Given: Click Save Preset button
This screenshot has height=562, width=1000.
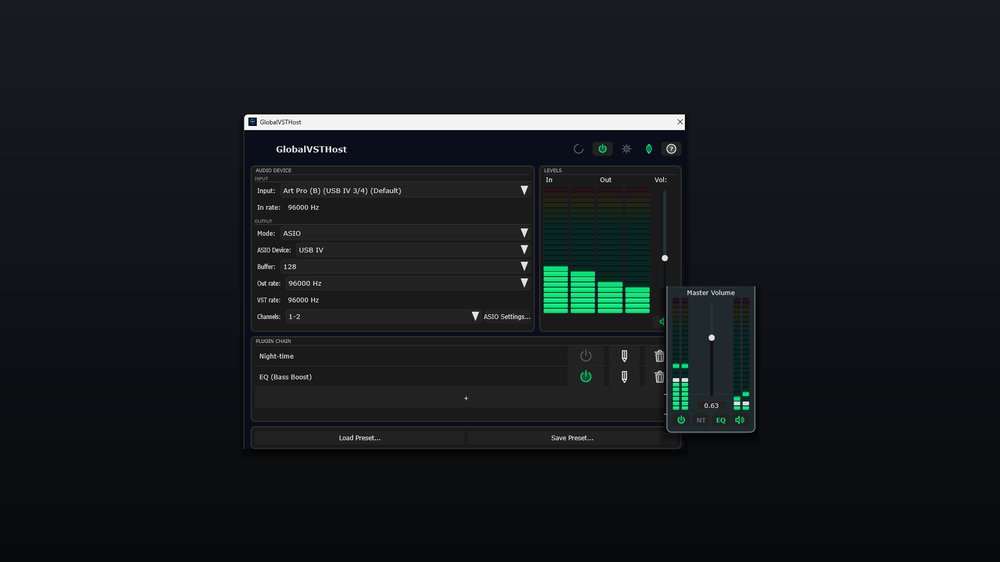Looking at the screenshot, I should point(572,438).
